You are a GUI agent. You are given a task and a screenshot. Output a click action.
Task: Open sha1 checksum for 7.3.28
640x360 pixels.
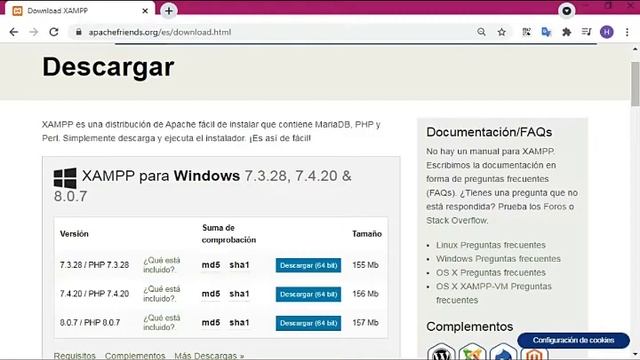click(x=239, y=265)
